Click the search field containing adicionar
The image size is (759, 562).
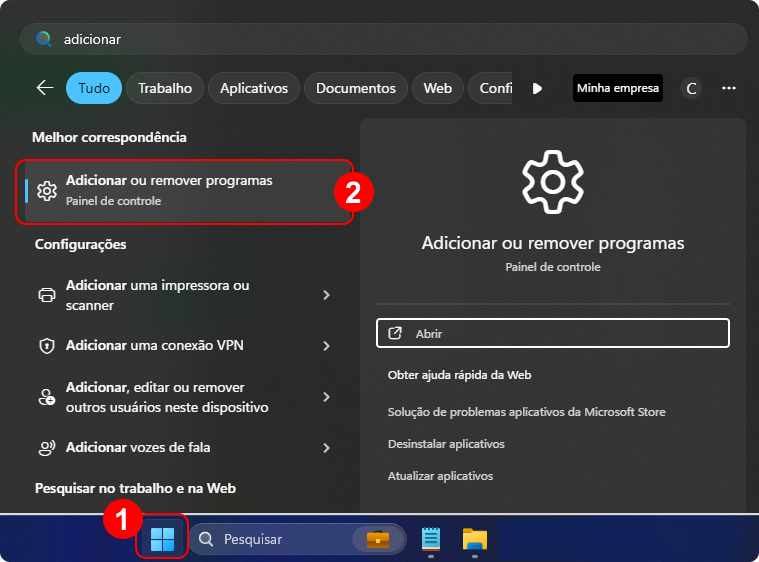pyautogui.click(x=384, y=39)
